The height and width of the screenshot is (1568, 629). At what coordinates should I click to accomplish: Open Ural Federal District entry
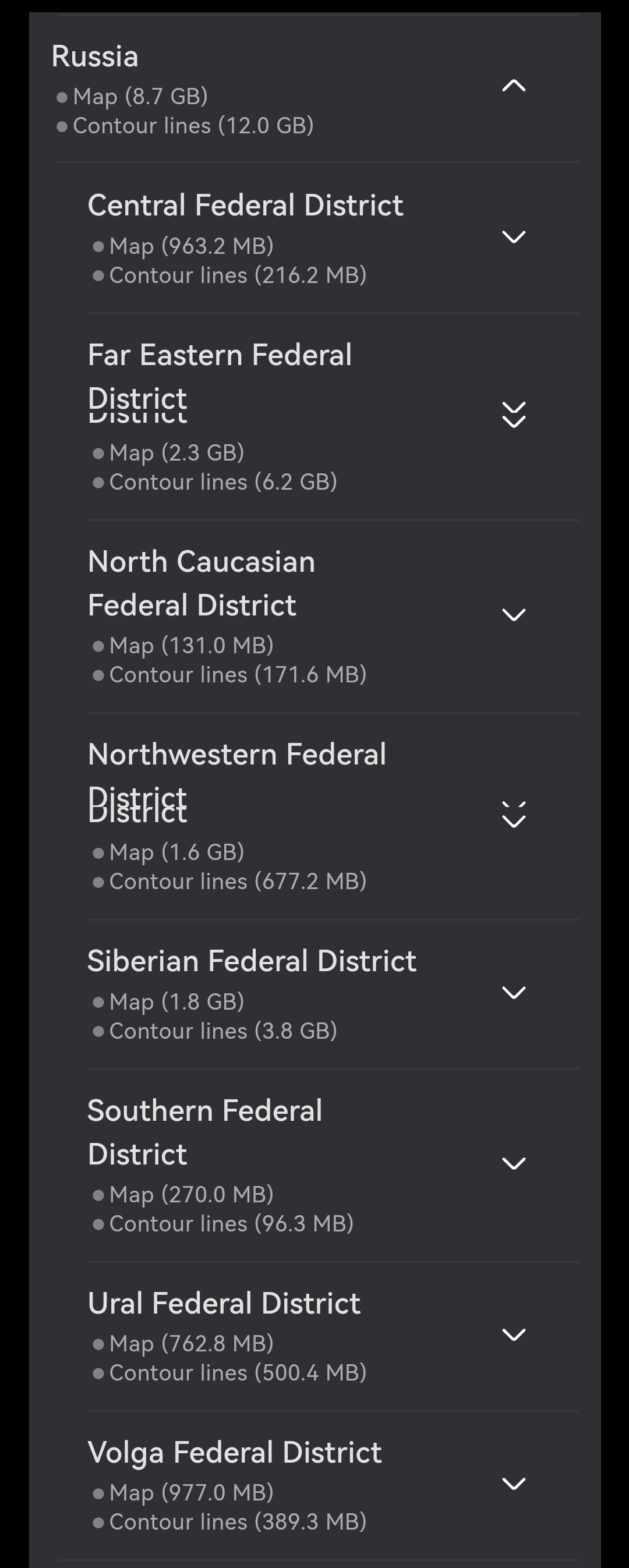(x=224, y=1303)
